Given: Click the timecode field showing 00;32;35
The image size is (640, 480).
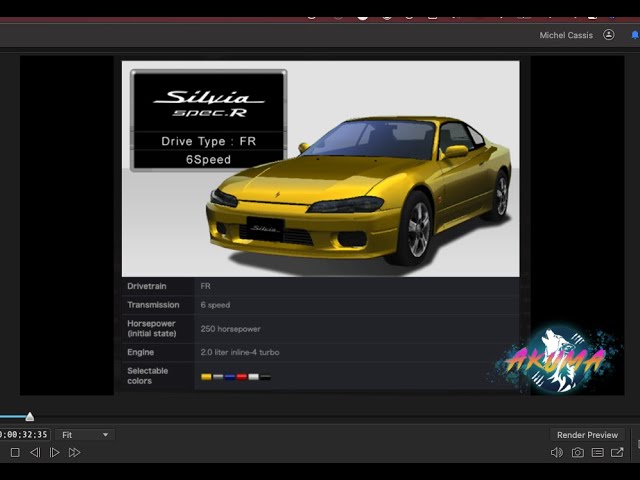Looking at the screenshot, I should (24, 435).
